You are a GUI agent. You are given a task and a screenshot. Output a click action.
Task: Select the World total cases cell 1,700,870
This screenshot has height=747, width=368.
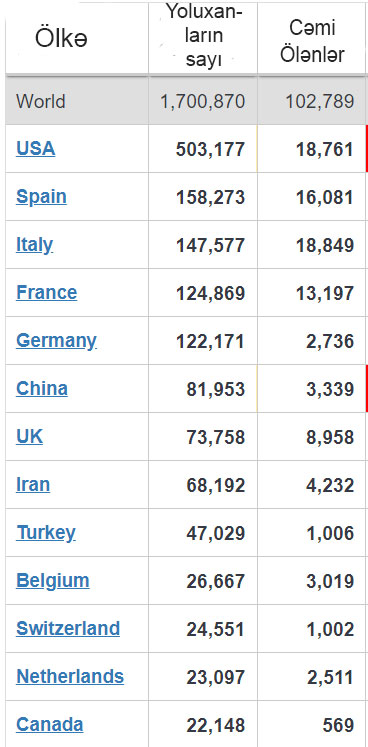pos(203,101)
